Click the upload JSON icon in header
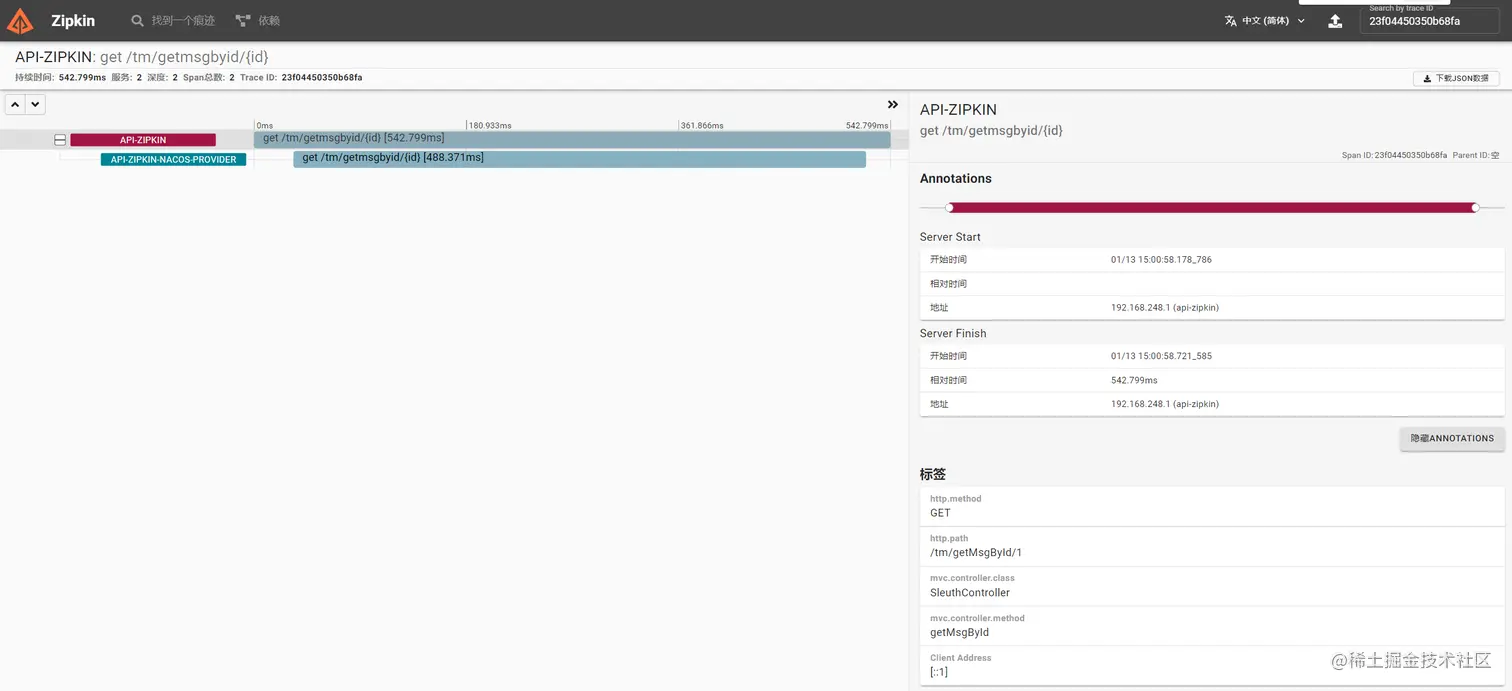 1335,21
